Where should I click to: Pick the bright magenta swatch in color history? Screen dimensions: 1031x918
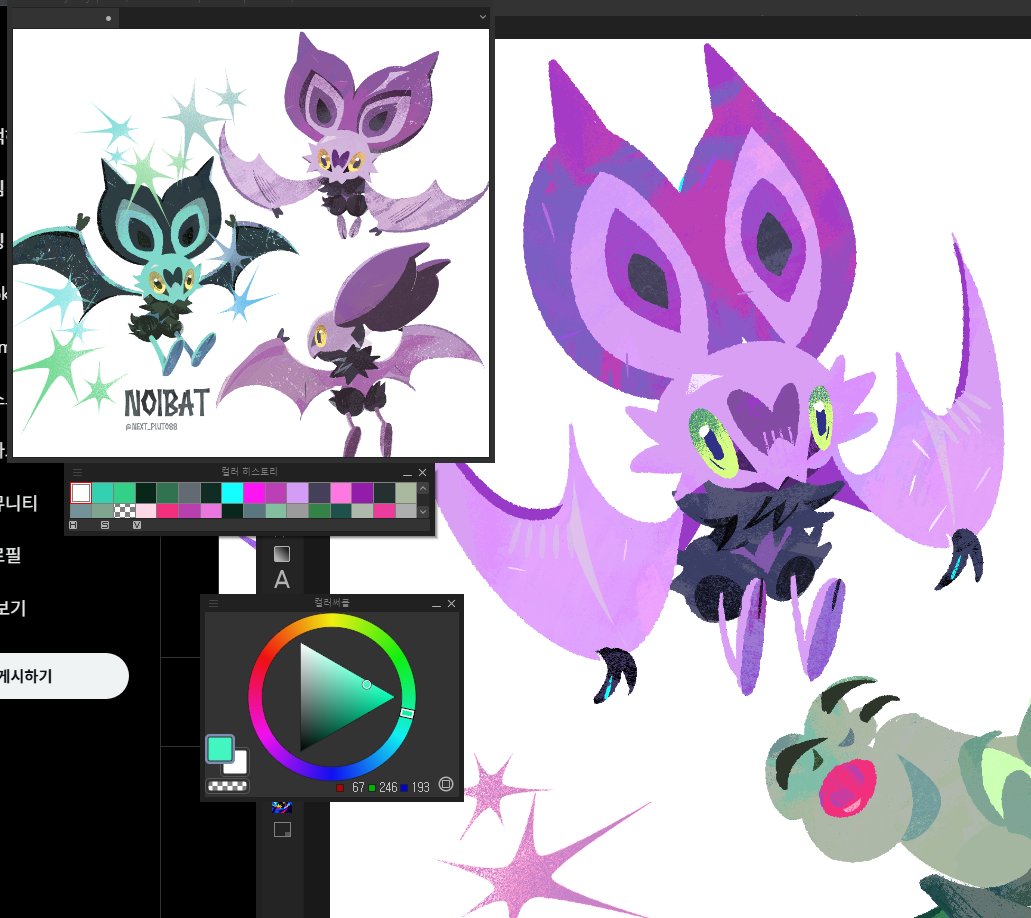tap(254, 493)
